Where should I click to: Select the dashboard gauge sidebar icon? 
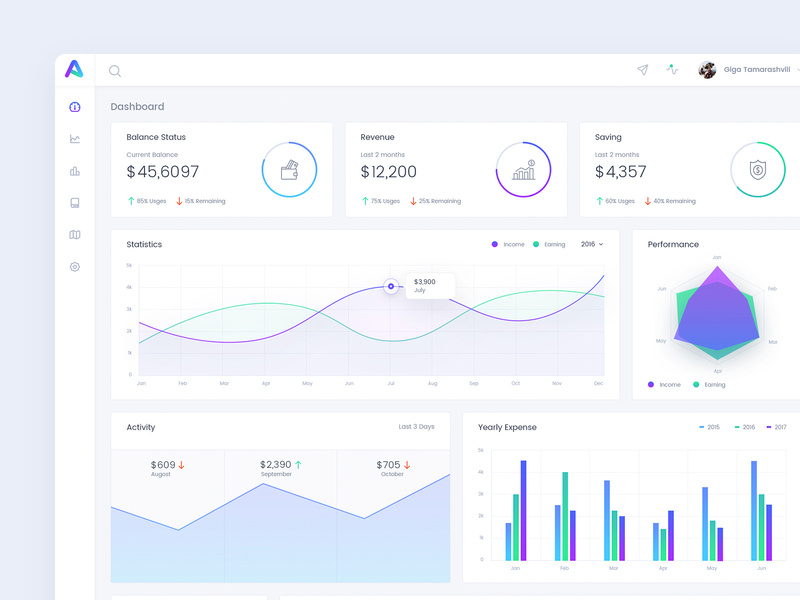point(74,107)
